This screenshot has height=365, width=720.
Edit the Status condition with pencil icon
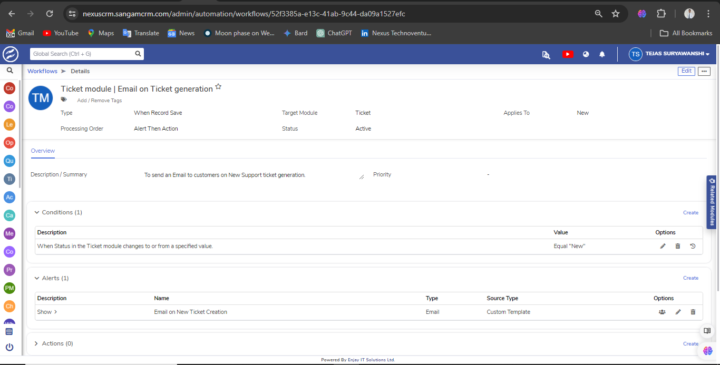point(663,246)
